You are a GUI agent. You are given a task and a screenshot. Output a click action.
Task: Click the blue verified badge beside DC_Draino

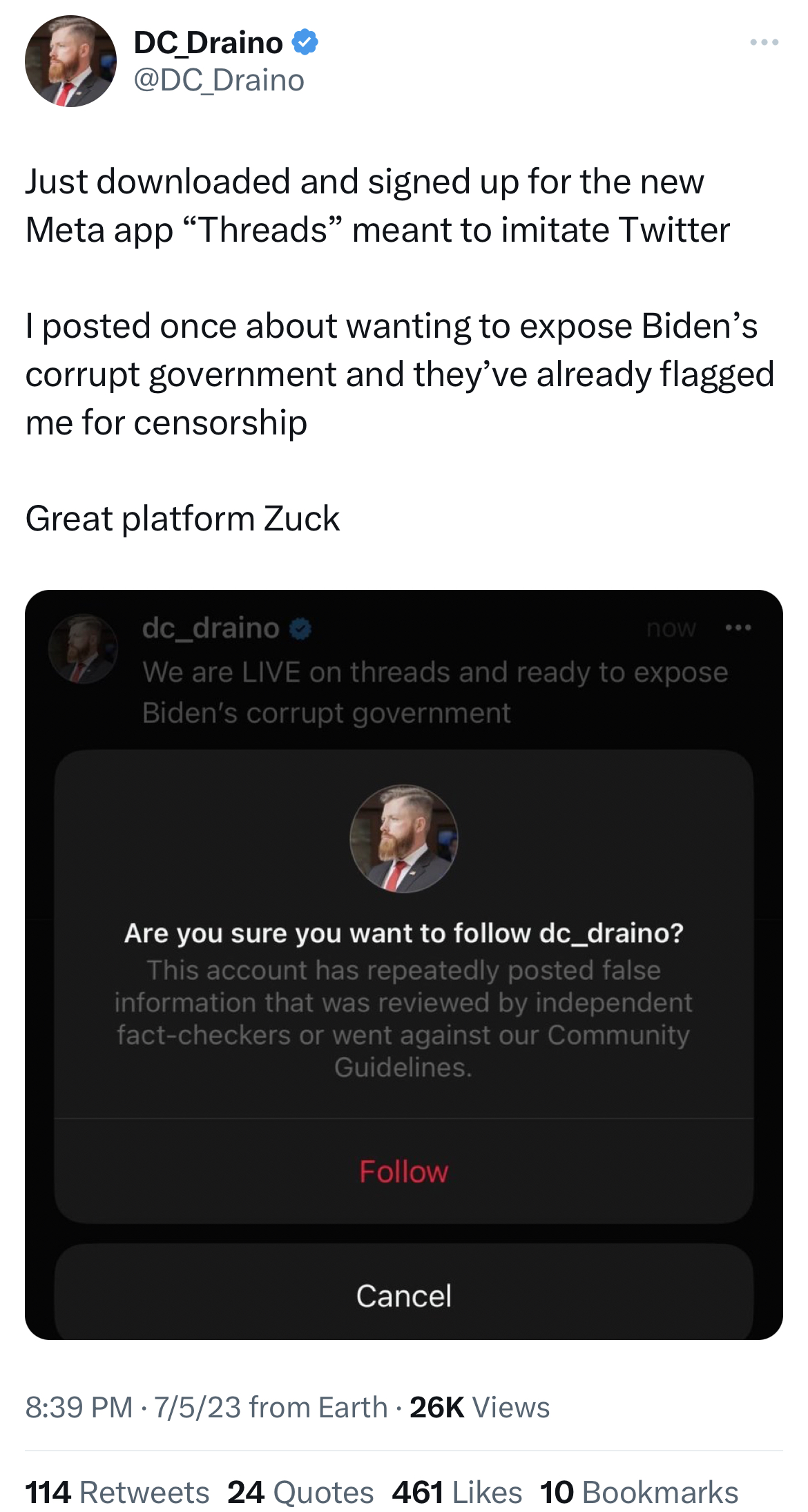(305, 43)
